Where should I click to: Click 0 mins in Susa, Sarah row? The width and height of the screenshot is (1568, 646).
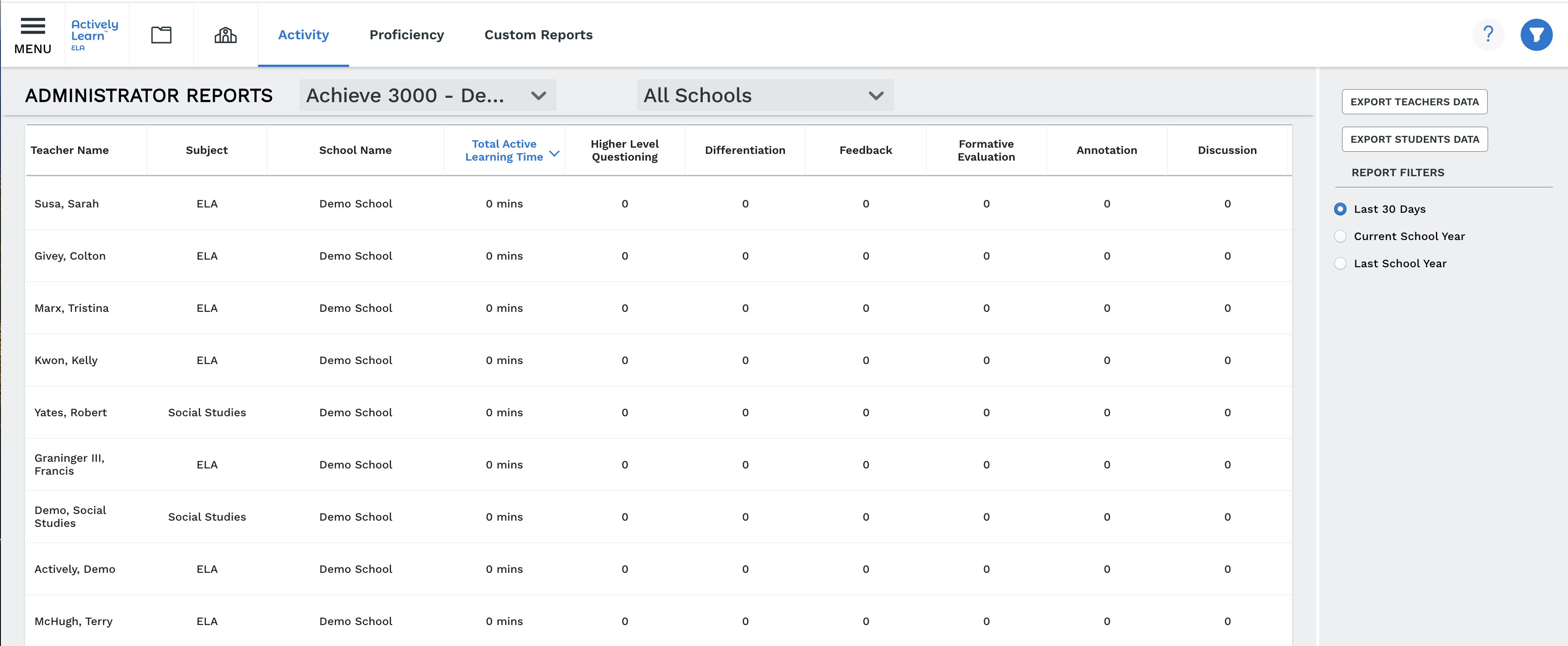click(x=504, y=204)
